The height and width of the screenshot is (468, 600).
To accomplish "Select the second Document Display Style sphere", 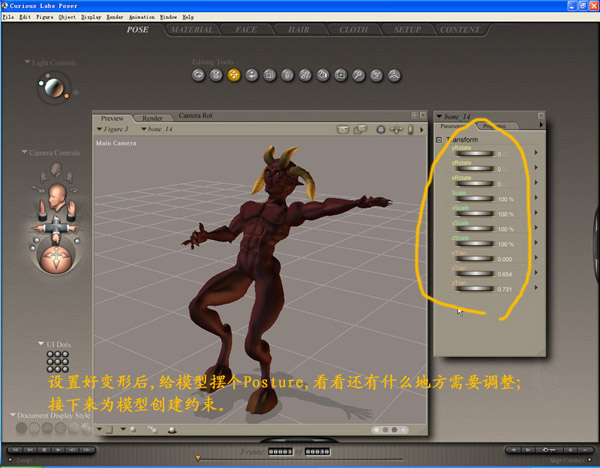I will [x=34, y=427].
